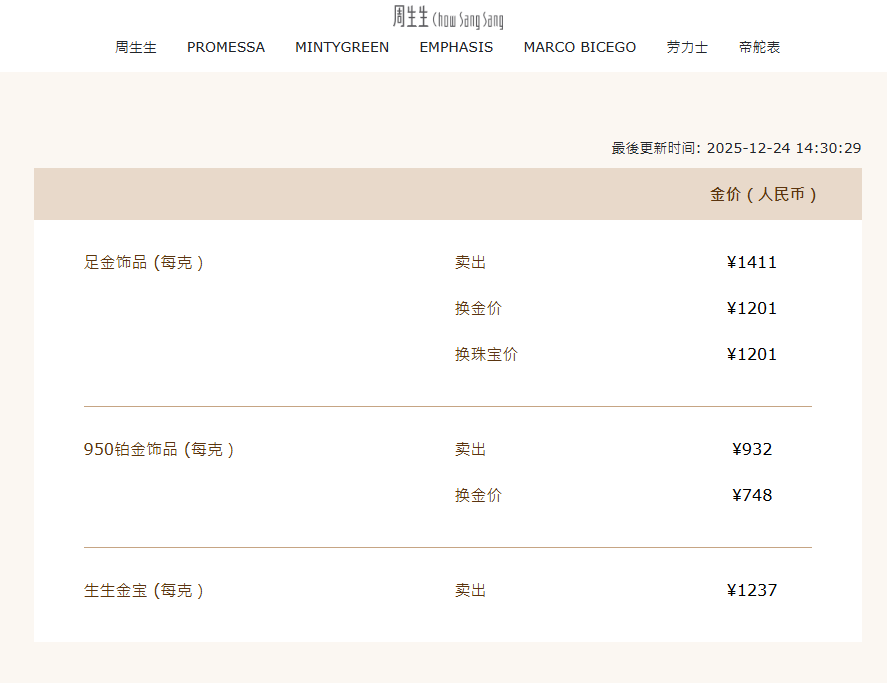Click the 换珠宝价 label
Screen dimensions: 887x683
pyautogui.click(x=486, y=354)
